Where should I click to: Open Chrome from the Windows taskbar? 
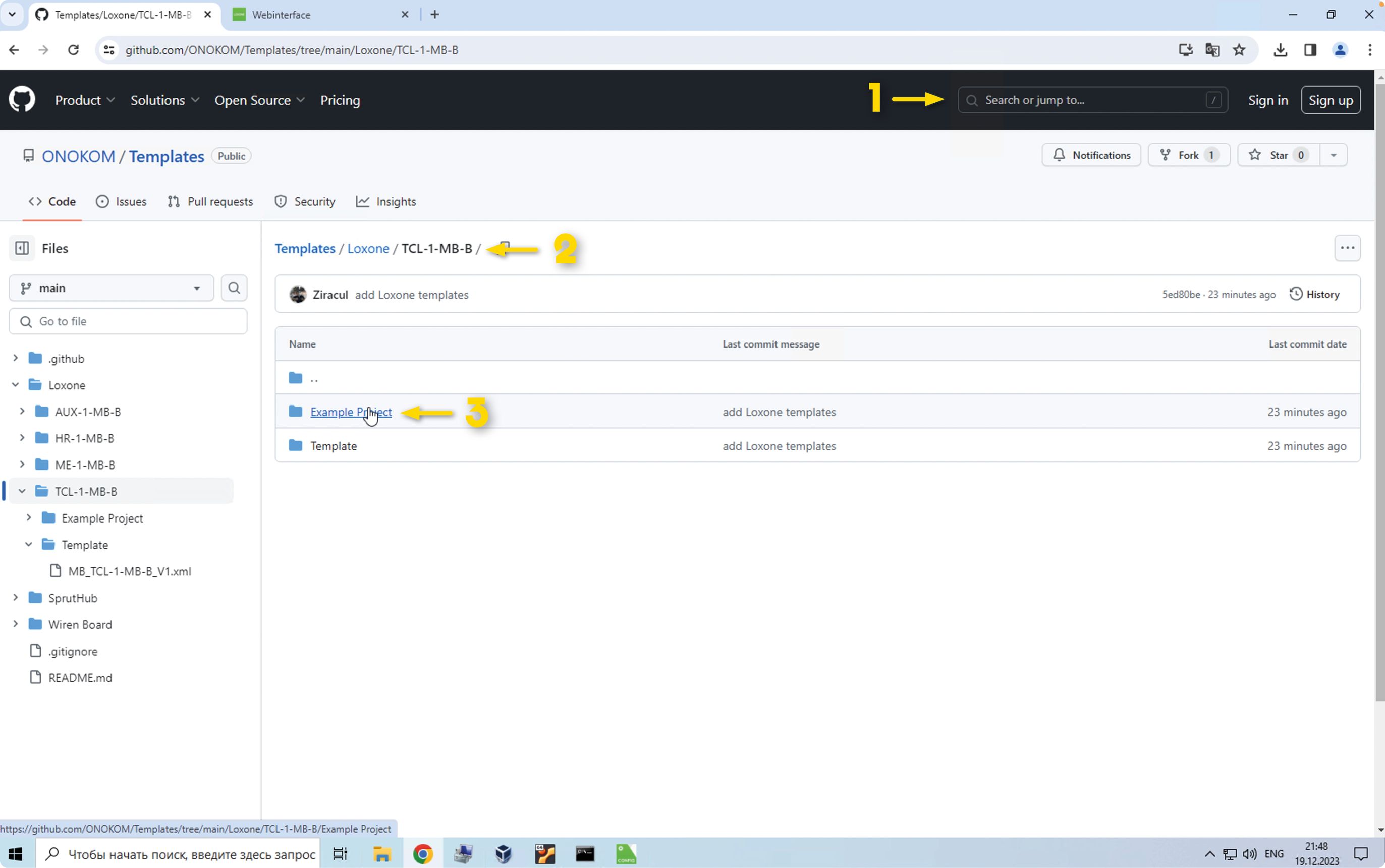click(x=423, y=854)
